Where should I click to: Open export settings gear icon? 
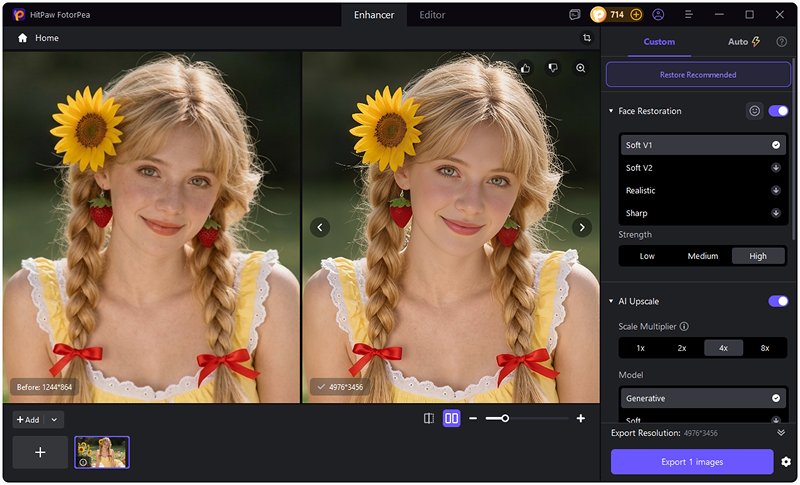(786, 462)
